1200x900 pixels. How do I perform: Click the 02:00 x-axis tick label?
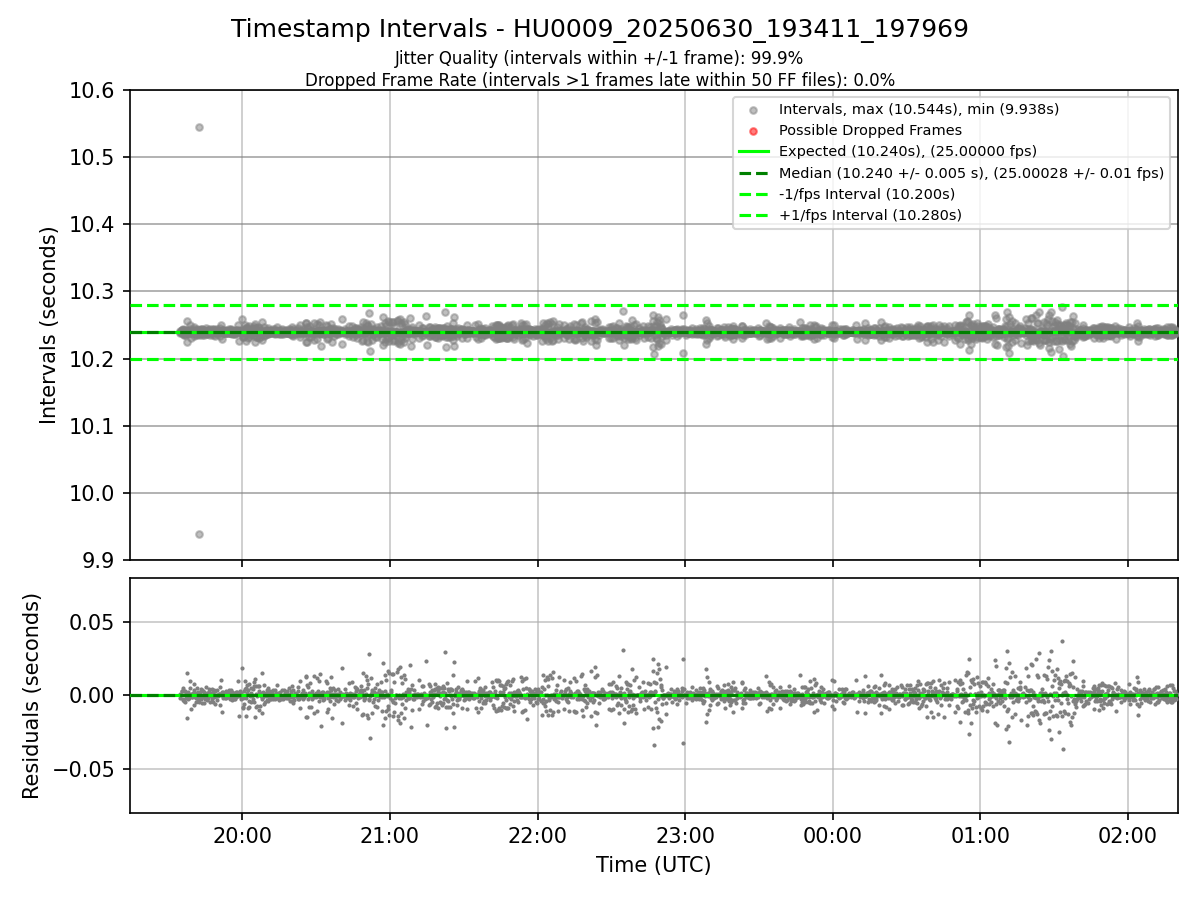tap(1128, 835)
